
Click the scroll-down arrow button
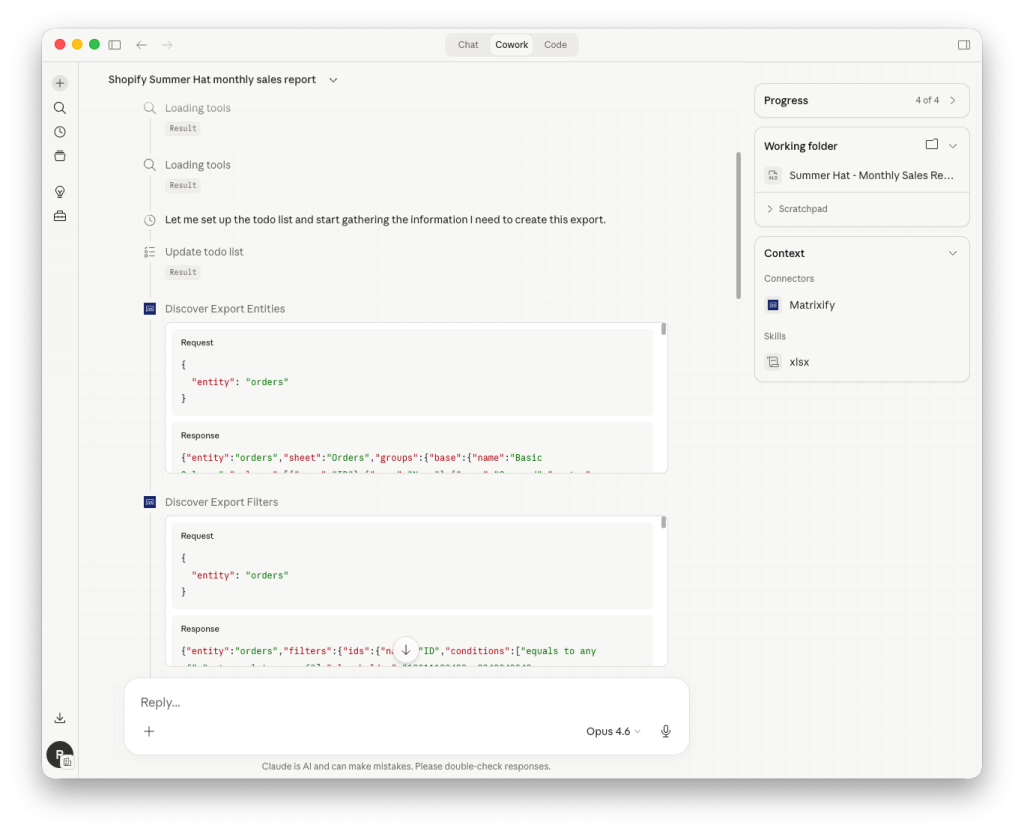pyautogui.click(x=405, y=649)
